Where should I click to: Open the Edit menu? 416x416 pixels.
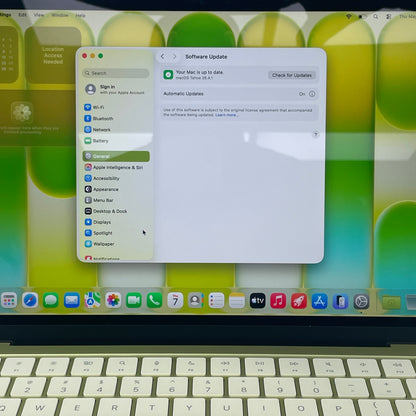tap(22, 15)
